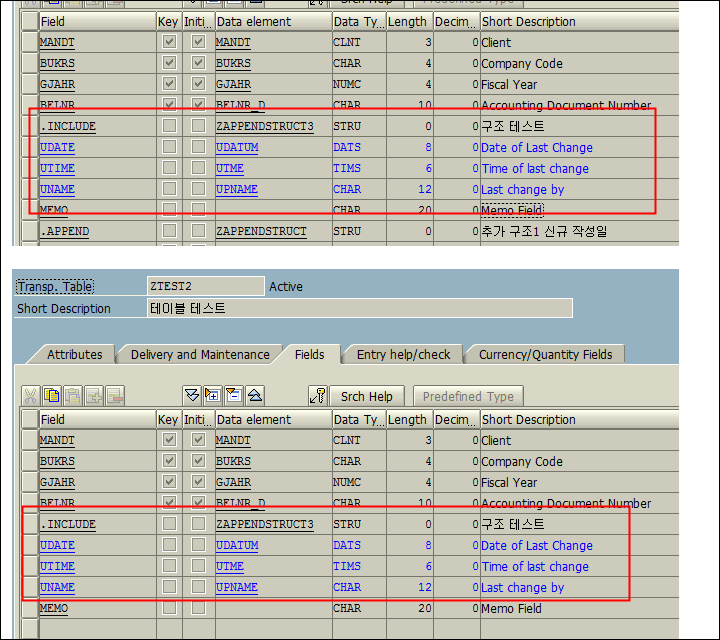Click the Predefined Type button
The image size is (720, 640).
[x=468, y=396]
